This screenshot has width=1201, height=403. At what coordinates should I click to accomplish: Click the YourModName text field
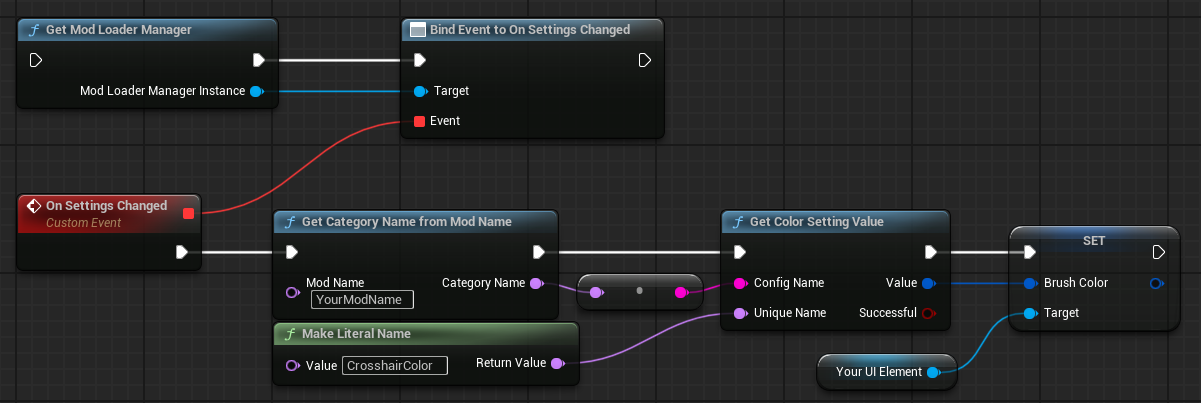pos(362,299)
